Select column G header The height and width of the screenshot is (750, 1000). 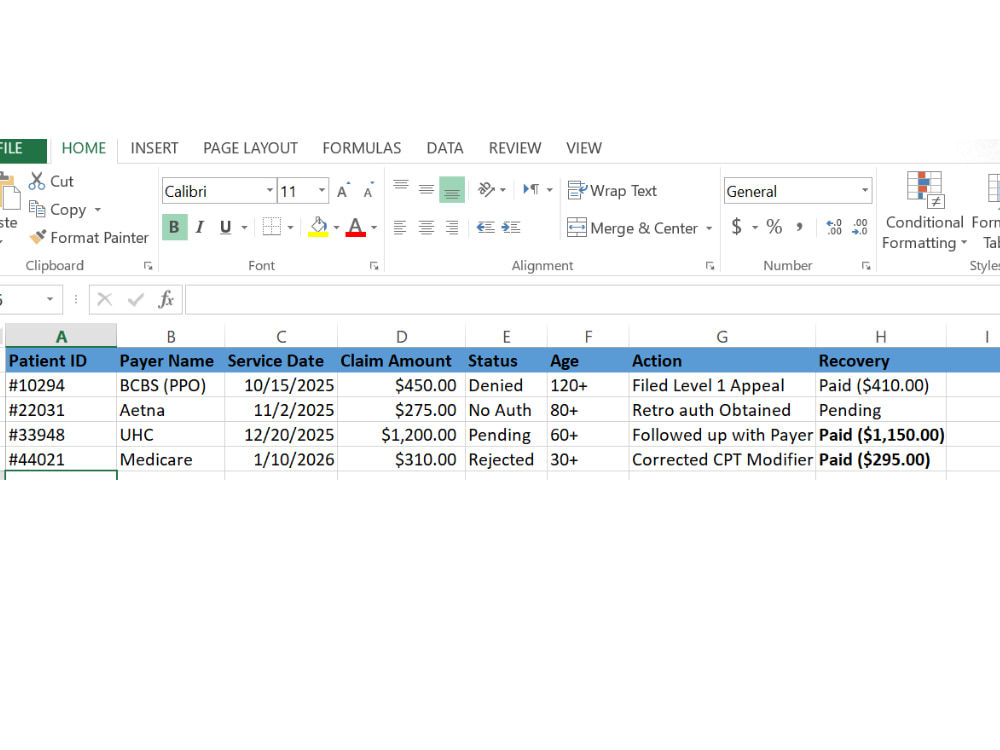pyautogui.click(x=722, y=336)
